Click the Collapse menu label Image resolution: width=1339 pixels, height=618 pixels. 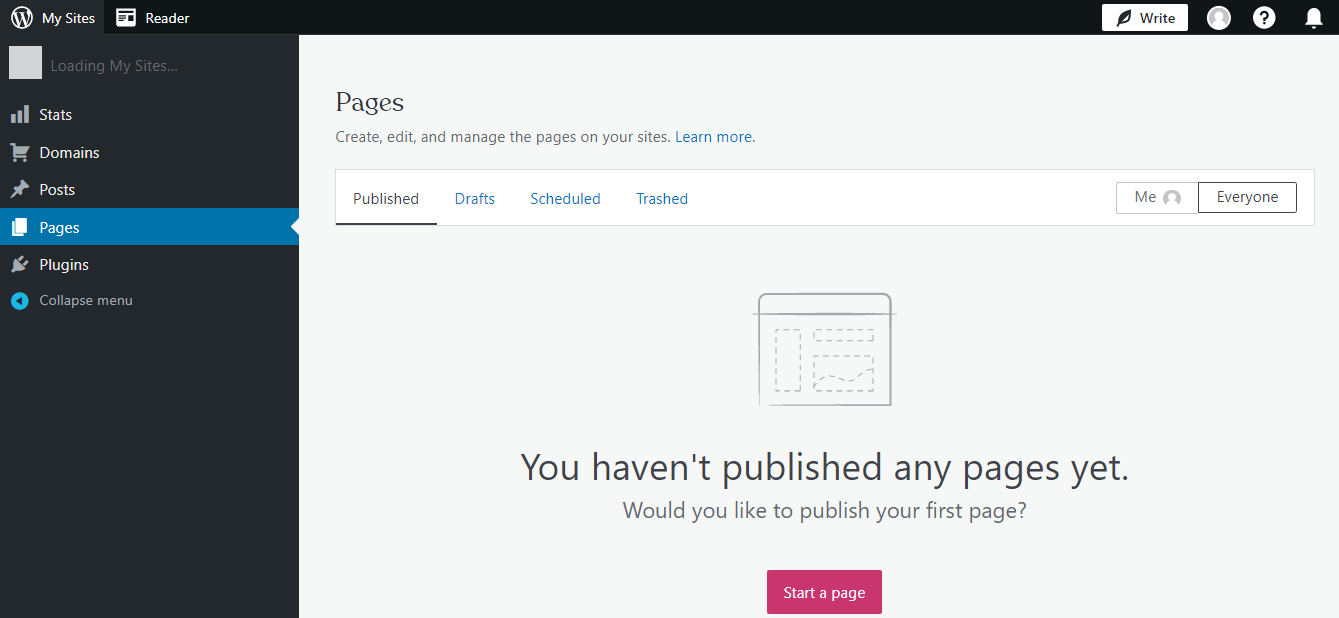[x=86, y=301]
